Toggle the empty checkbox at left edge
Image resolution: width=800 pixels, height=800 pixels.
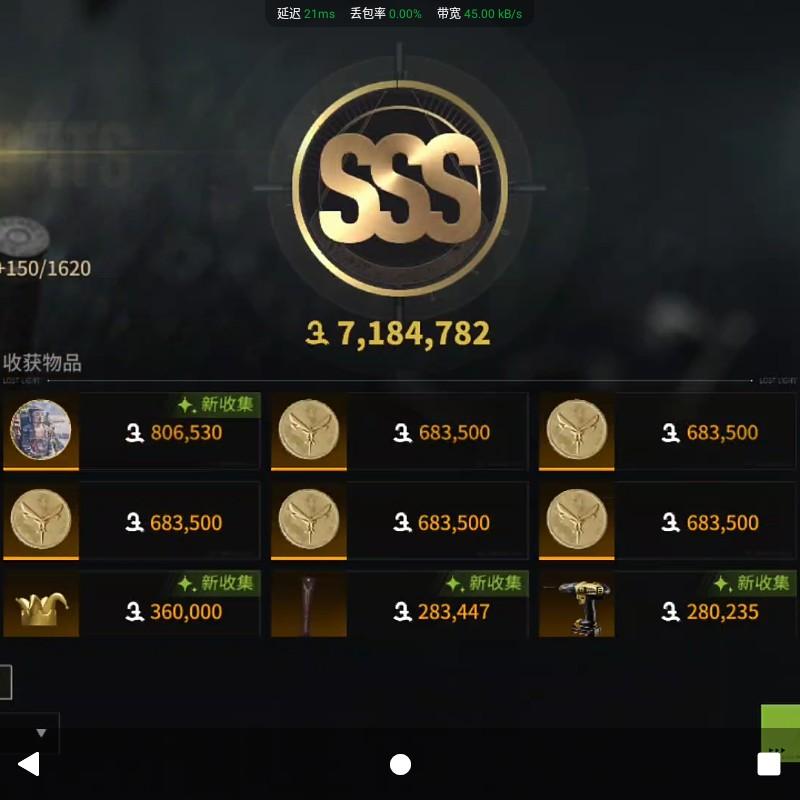[5, 682]
